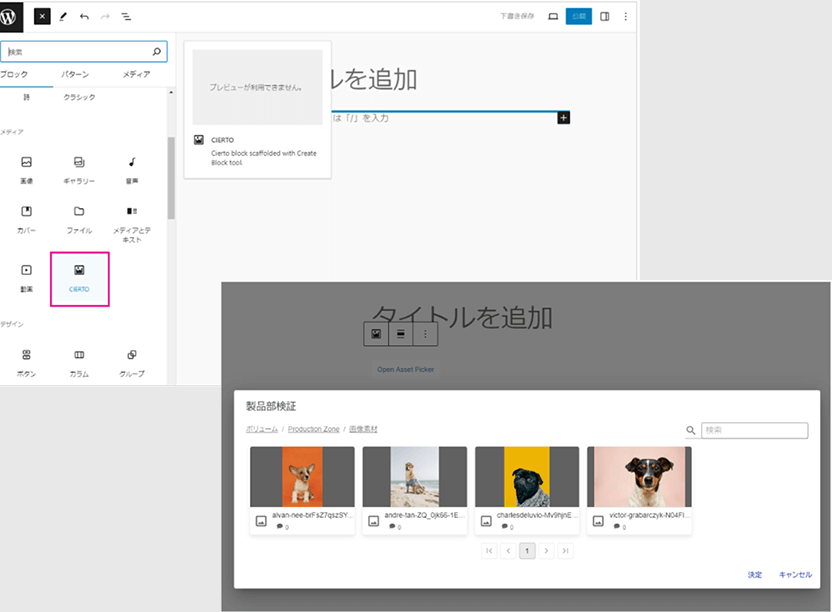Insert the CIERTO block

pos(80,279)
